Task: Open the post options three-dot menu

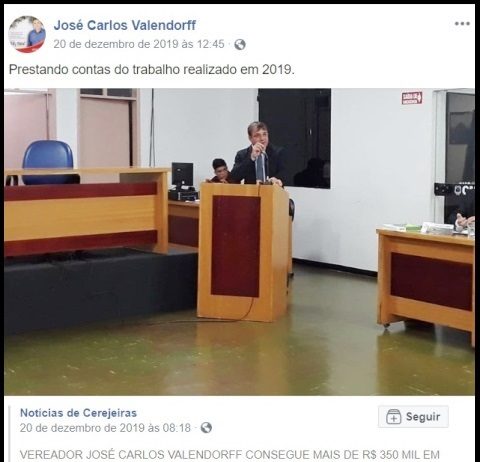Action: [x=462, y=24]
